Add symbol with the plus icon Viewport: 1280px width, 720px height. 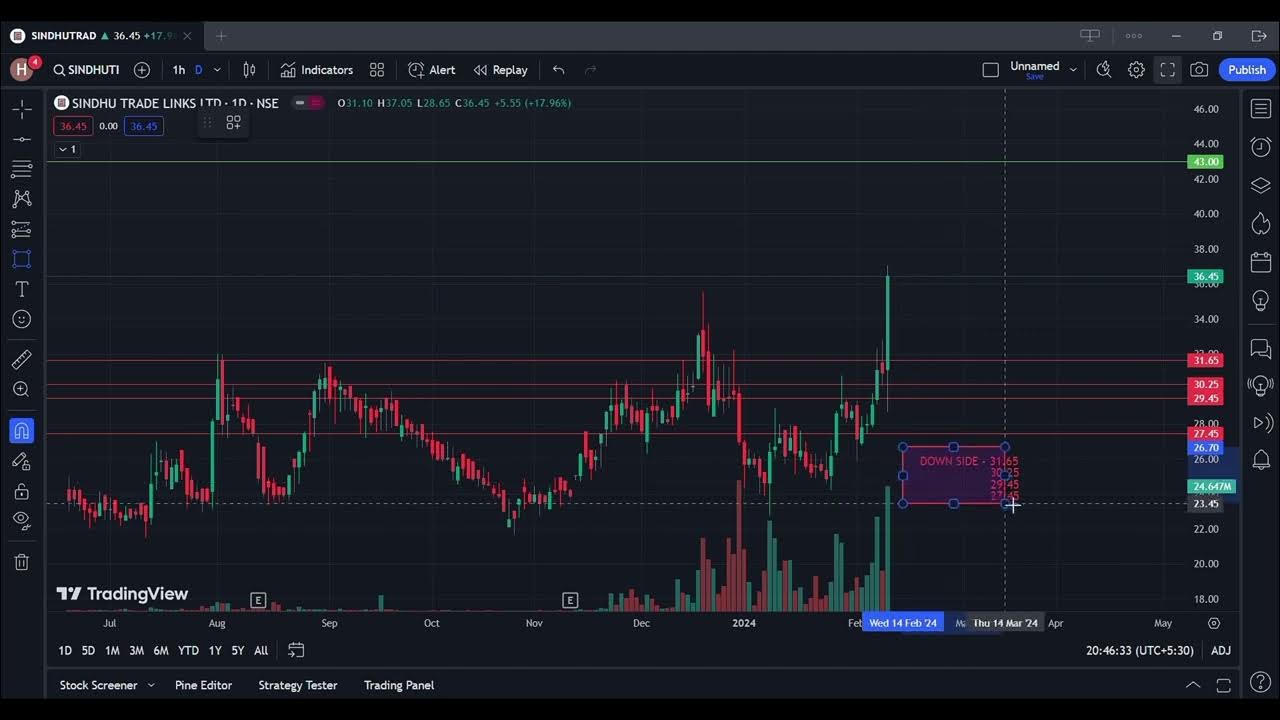142,70
